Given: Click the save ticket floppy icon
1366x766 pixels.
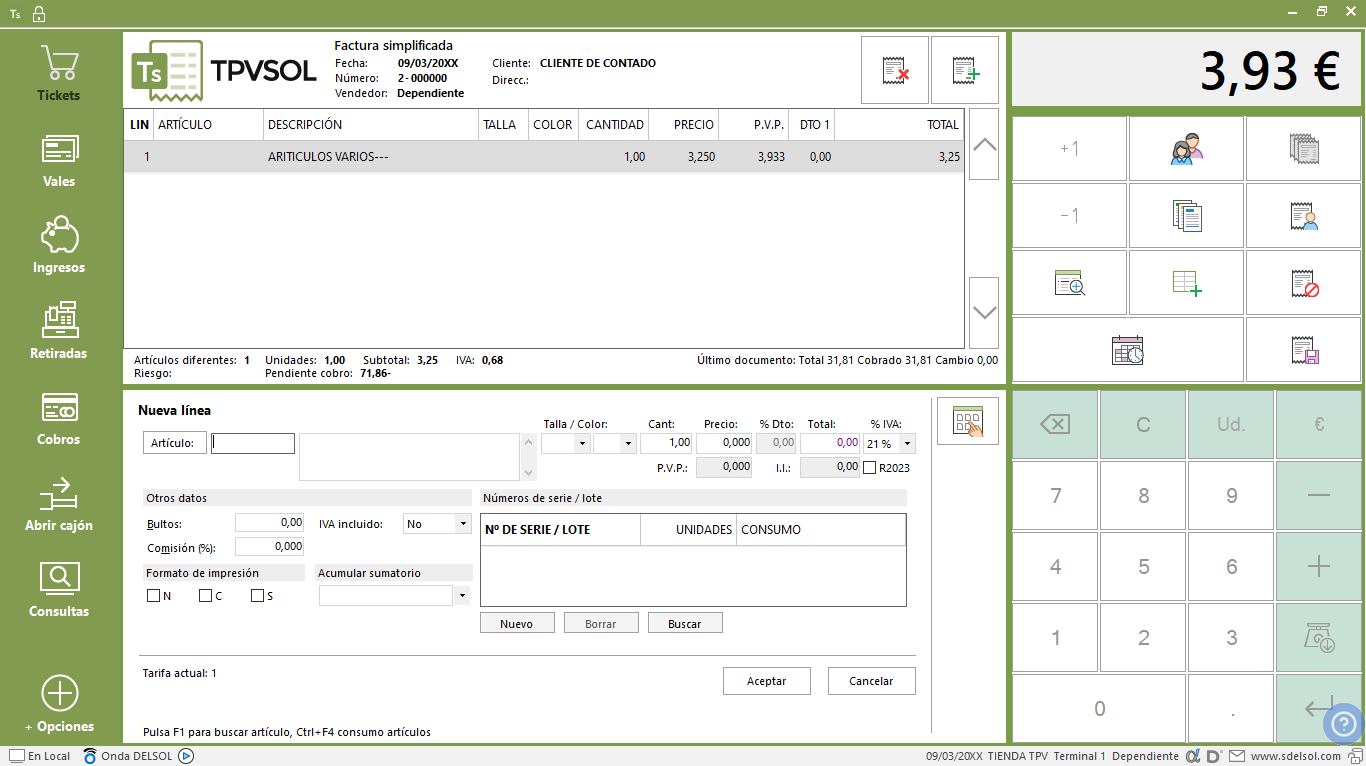Looking at the screenshot, I should coord(1303,350).
